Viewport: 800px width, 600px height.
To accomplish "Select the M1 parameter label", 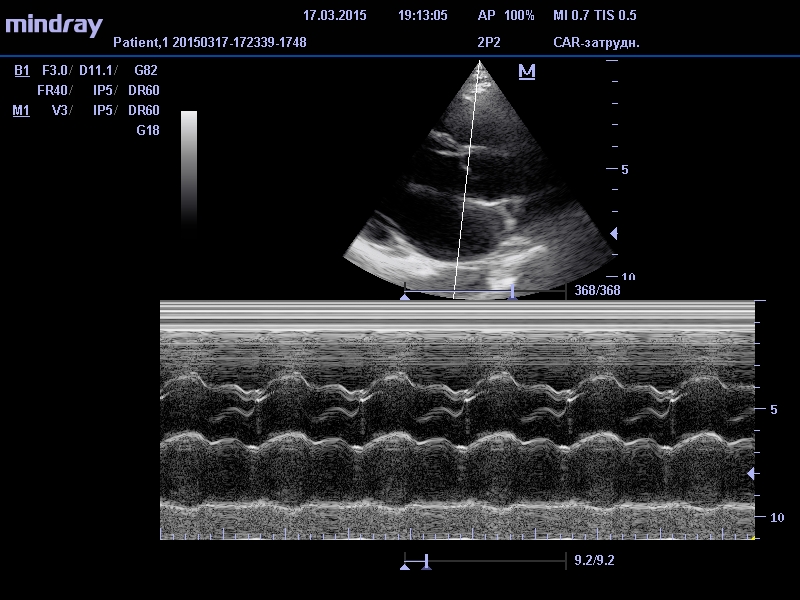I will click(21, 111).
